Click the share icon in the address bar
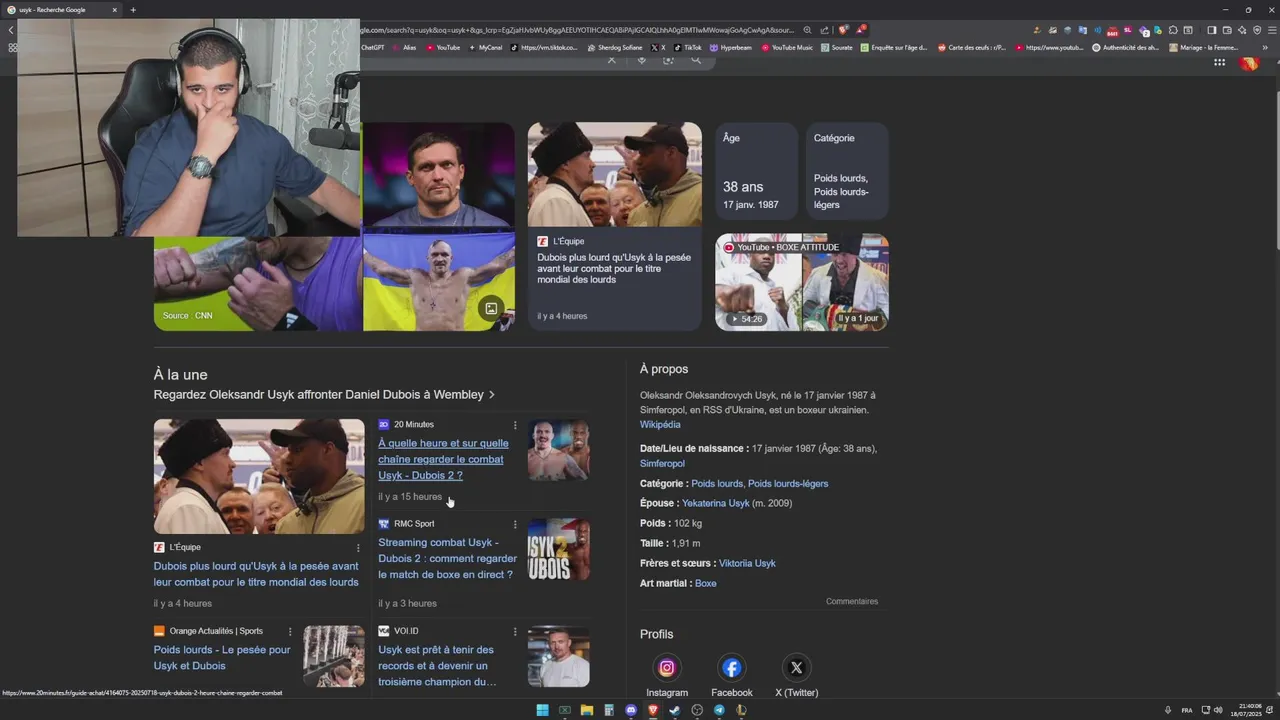This screenshot has height=720, width=1280. coord(825,30)
